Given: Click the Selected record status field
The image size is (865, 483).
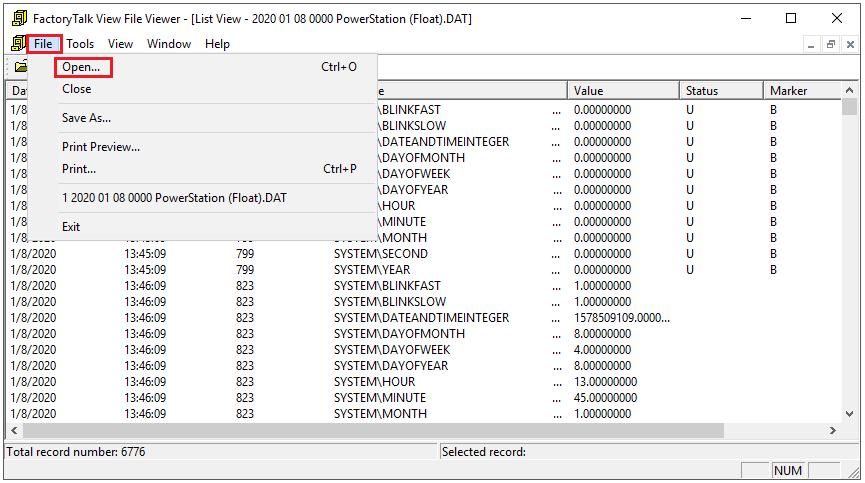Looking at the screenshot, I should (650, 452).
